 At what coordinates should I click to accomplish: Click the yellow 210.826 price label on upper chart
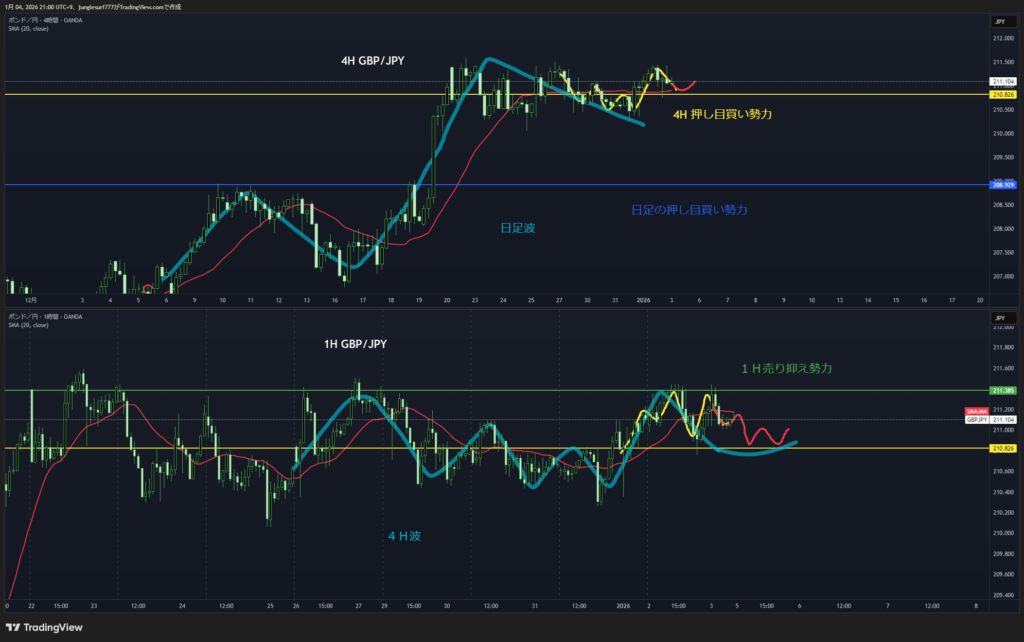click(1002, 95)
